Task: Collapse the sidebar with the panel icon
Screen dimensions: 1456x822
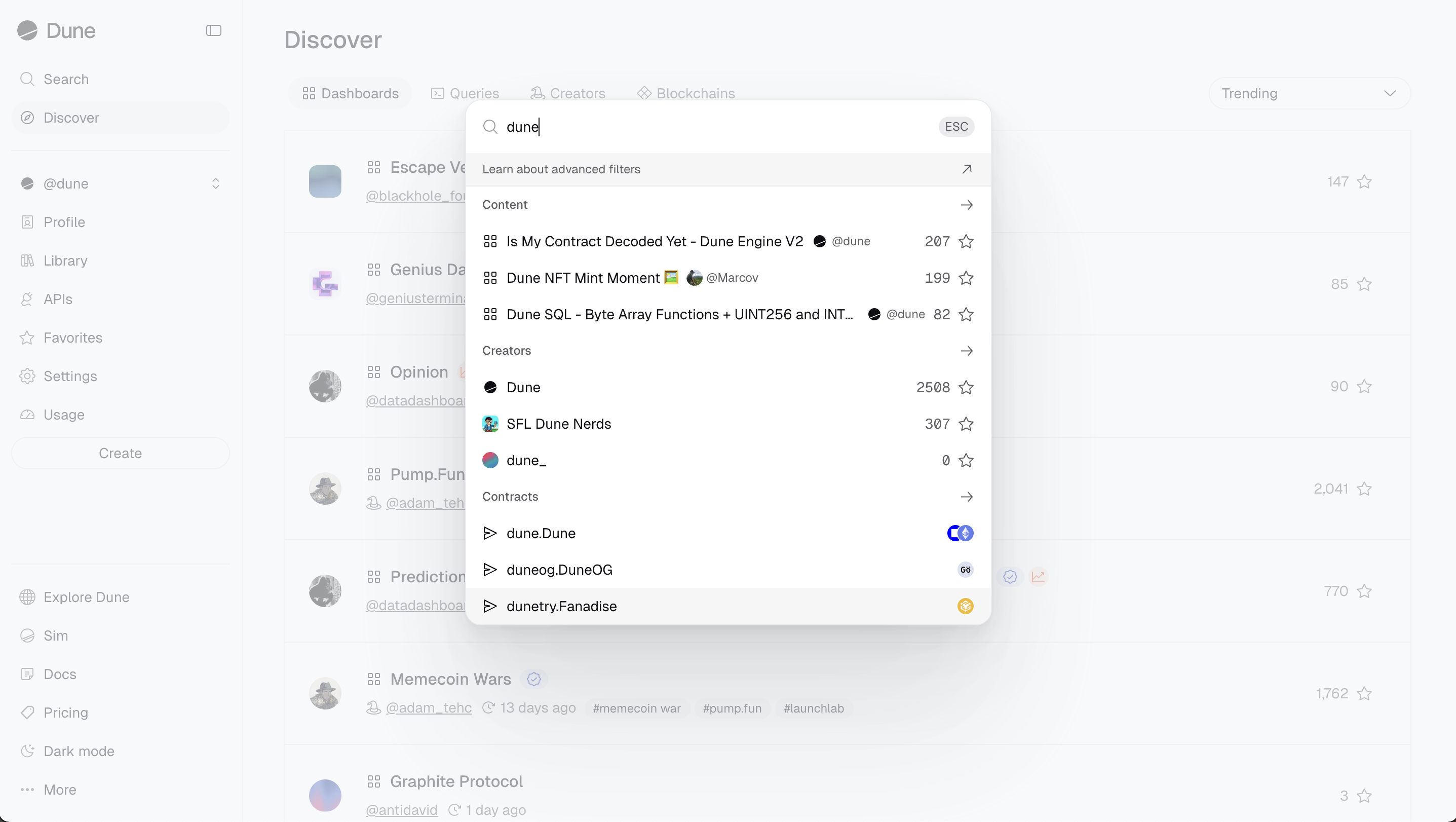Action: coord(214,30)
